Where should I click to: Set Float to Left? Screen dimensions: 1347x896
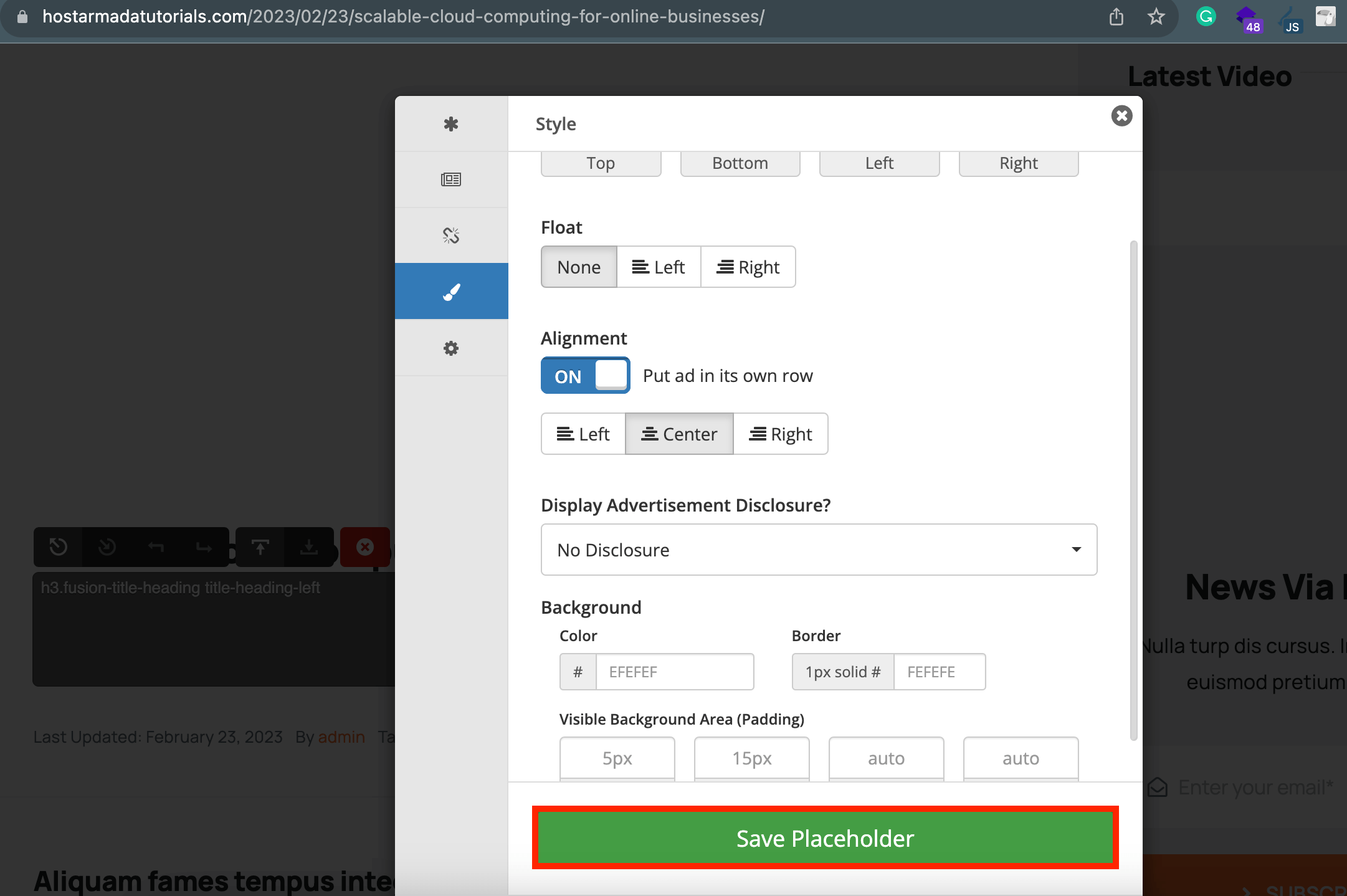tap(659, 267)
